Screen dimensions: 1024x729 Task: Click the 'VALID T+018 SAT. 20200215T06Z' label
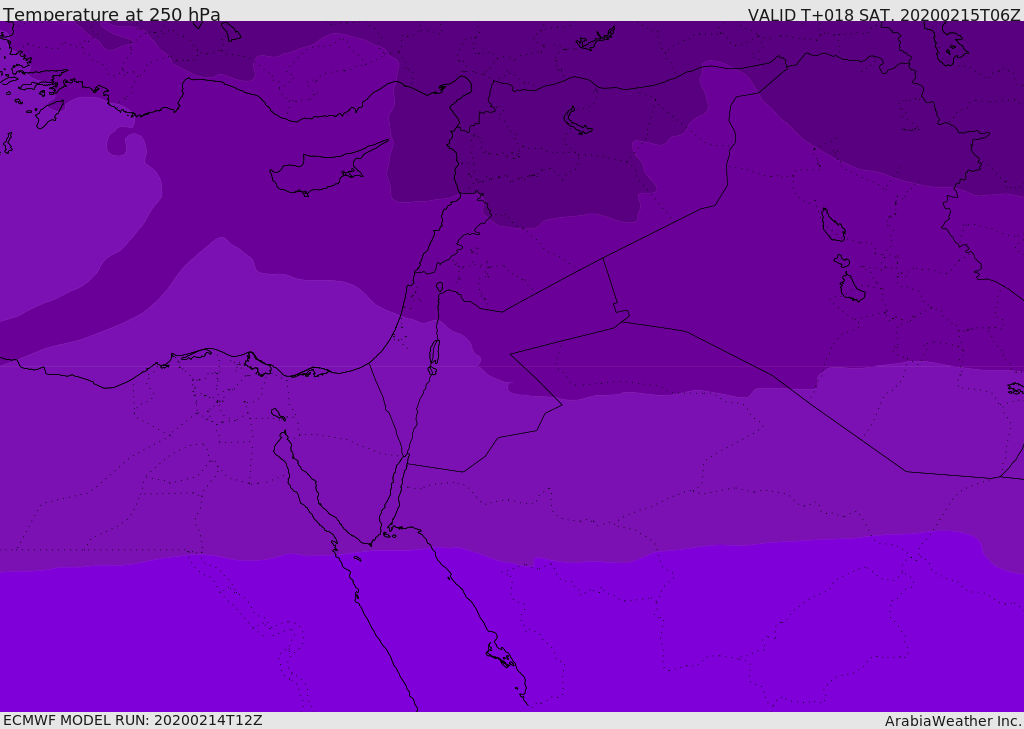[884, 15]
